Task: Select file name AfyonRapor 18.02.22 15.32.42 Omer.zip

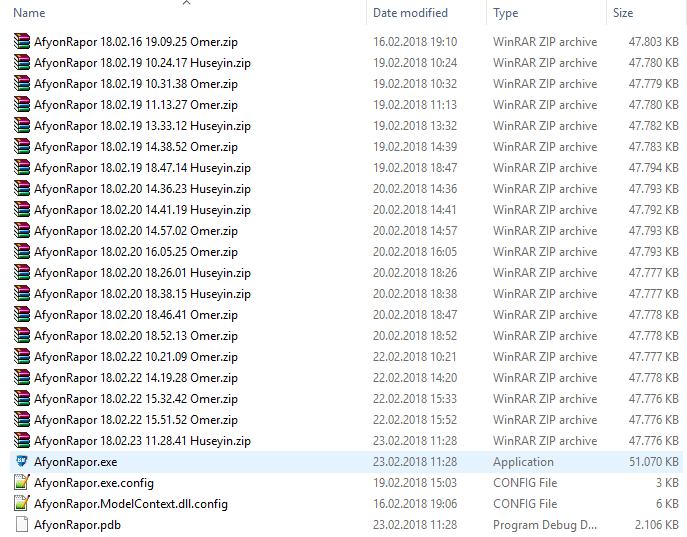Action: tap(136, 399)
